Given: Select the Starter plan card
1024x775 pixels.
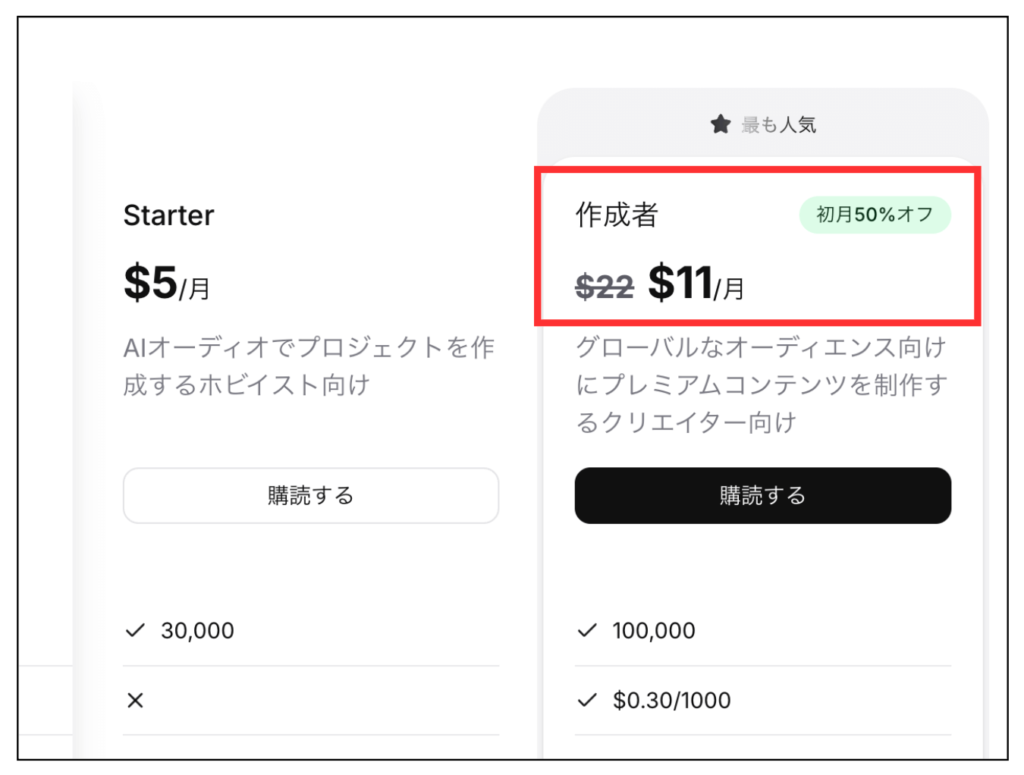Looking at the screenshot, I should click(x=310, y=400).
